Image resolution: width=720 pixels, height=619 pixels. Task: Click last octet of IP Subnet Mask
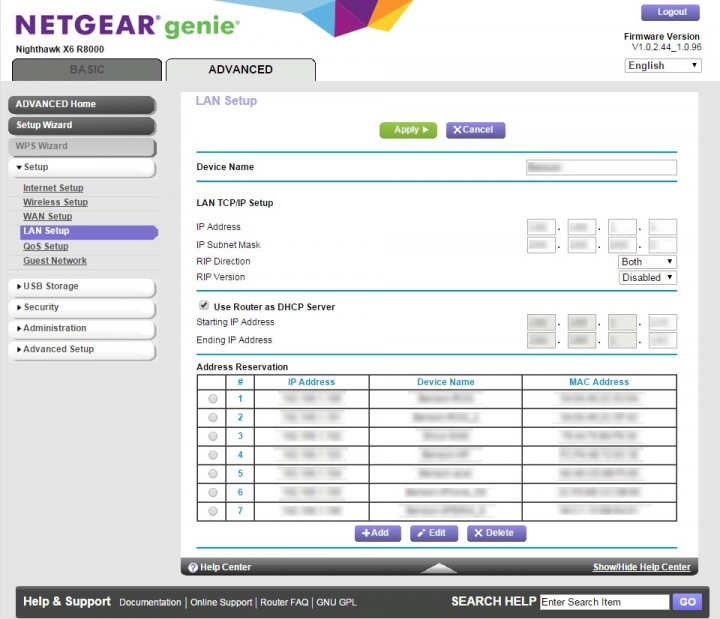click(662, 245)
